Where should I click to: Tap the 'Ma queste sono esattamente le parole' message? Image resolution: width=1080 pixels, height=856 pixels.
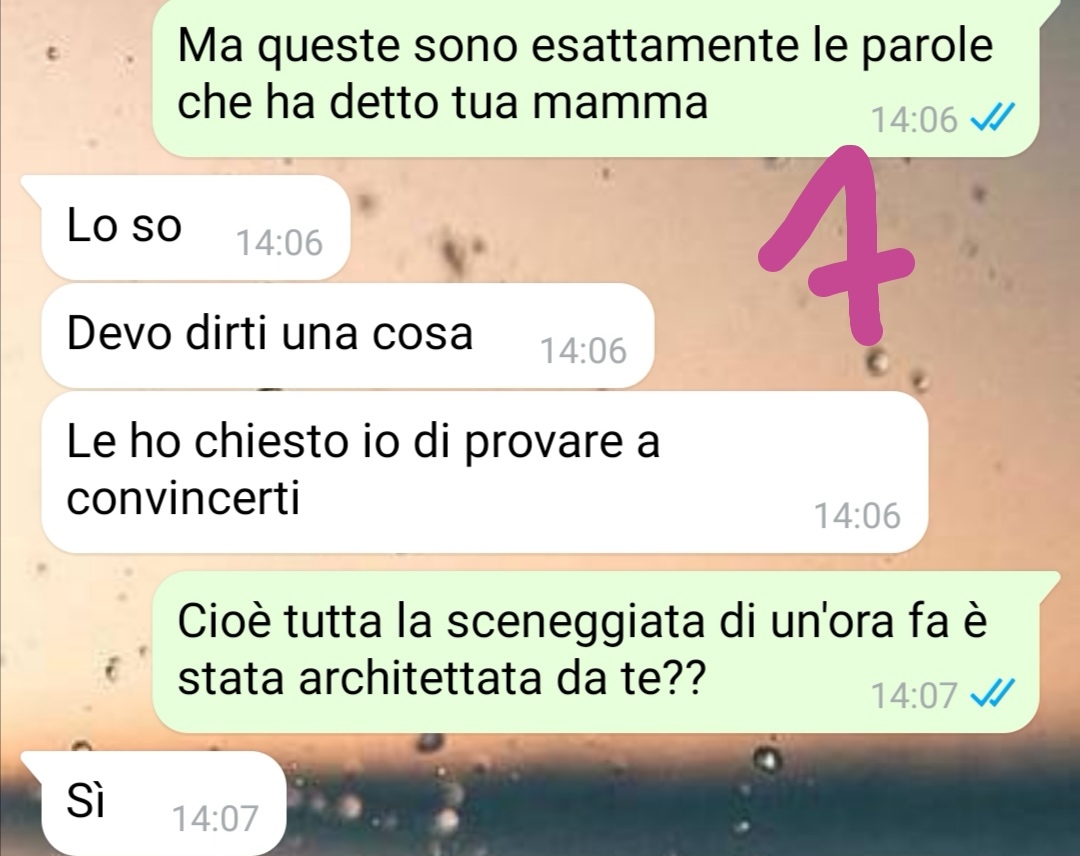pos(596,77)
